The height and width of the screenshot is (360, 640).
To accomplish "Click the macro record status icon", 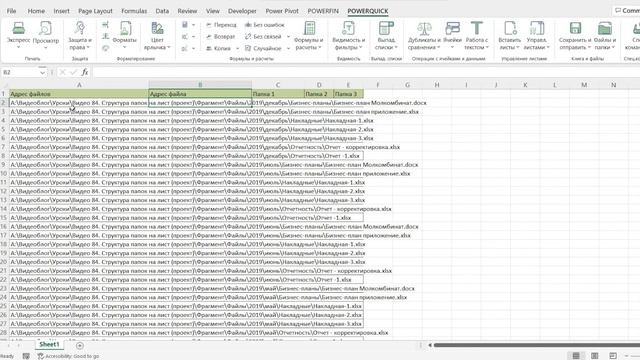I will 26,356.
